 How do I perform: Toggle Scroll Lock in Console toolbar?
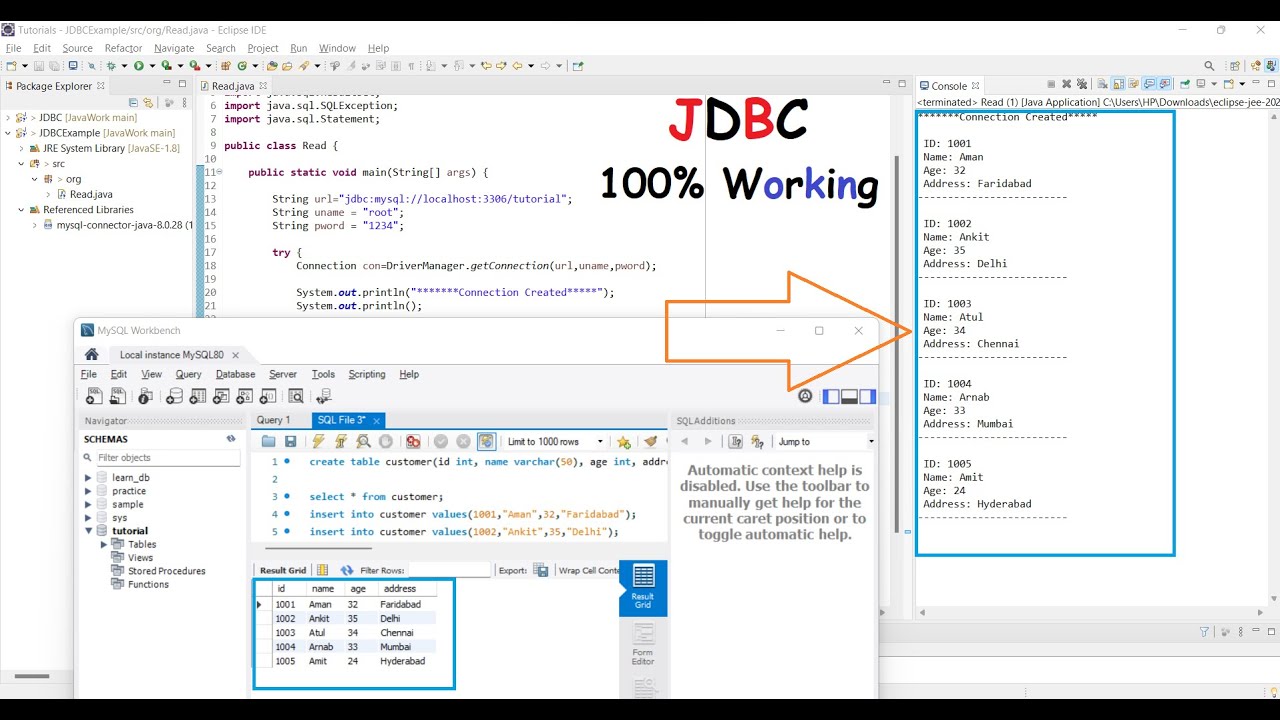click(x=1118, y=85)
